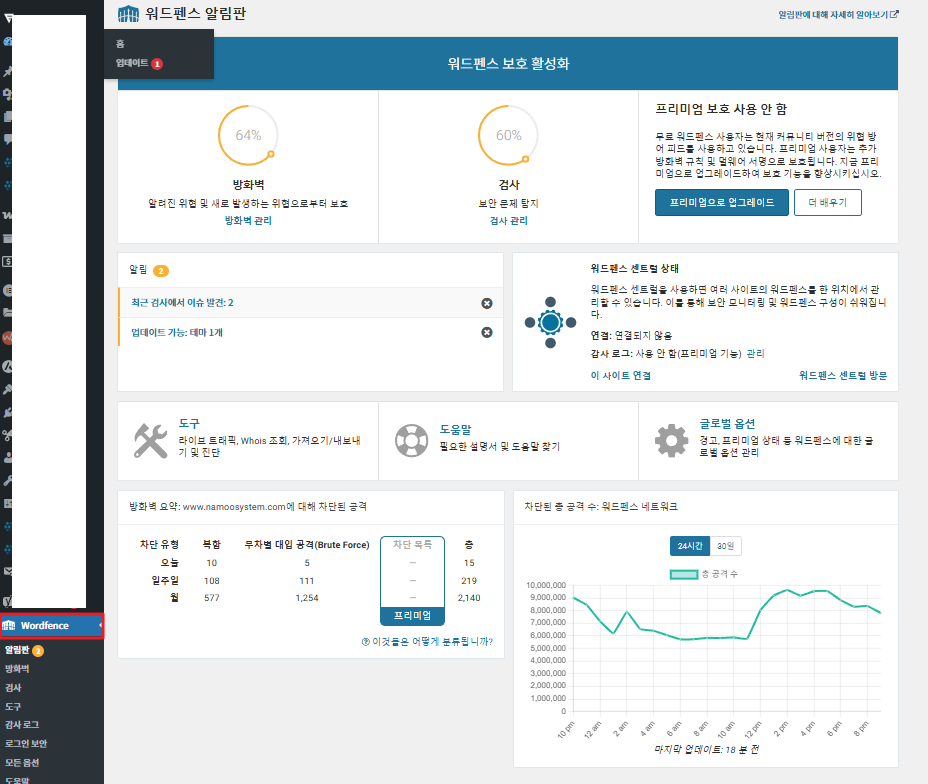Click the 프리미엄 button under 차단 목록

(413, 615)
